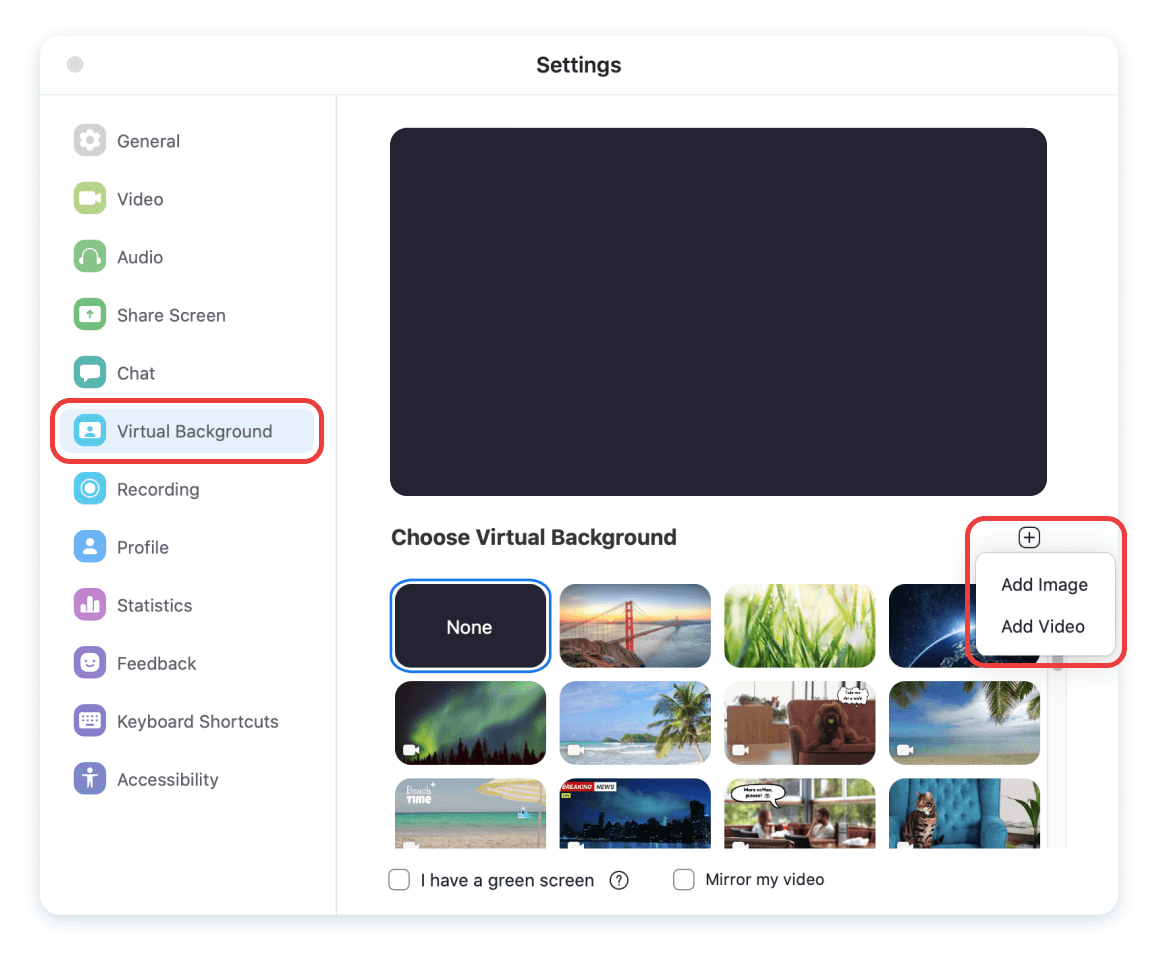Viewport: 1157px width, 959px height.
Task: Toggle the 'Mirror my video' checkbox
Action: (x=683, y=880)
